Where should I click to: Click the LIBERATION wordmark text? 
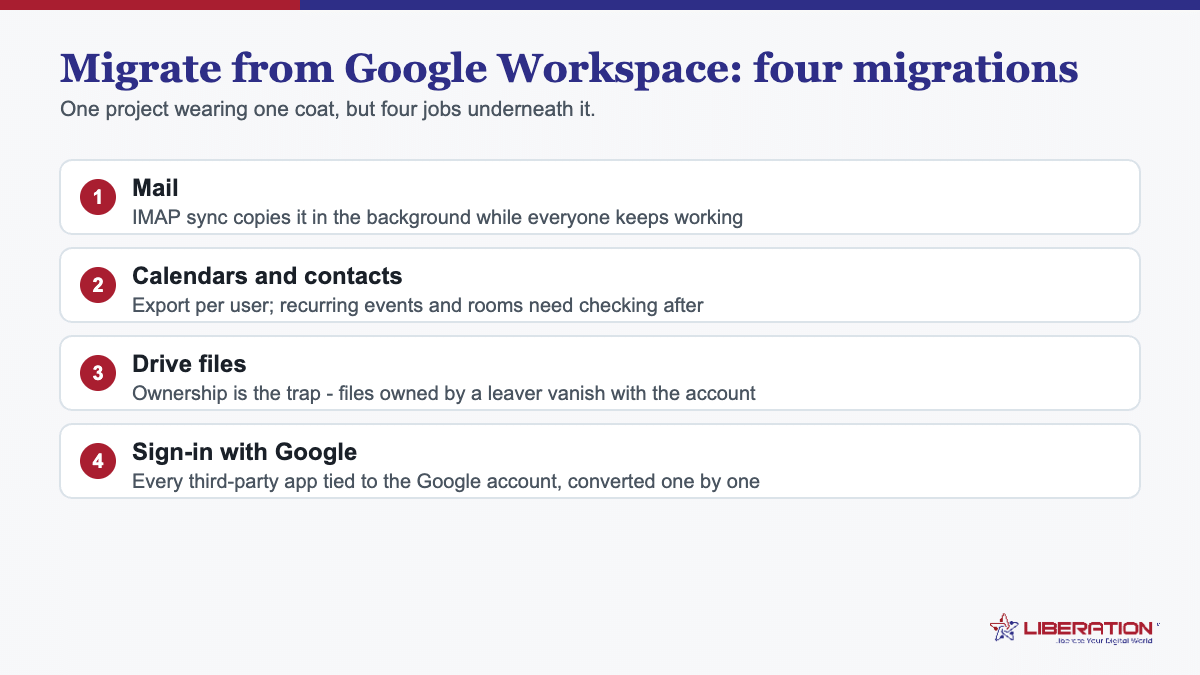(x=1088, y=627)
